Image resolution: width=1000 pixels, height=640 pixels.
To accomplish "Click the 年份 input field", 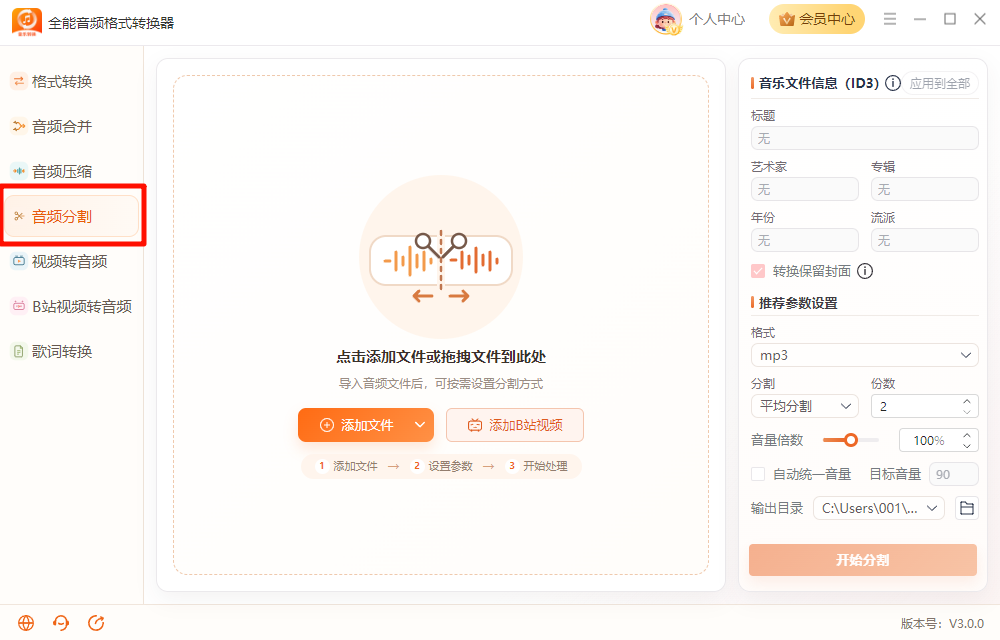I will click(x=805, y=240).
